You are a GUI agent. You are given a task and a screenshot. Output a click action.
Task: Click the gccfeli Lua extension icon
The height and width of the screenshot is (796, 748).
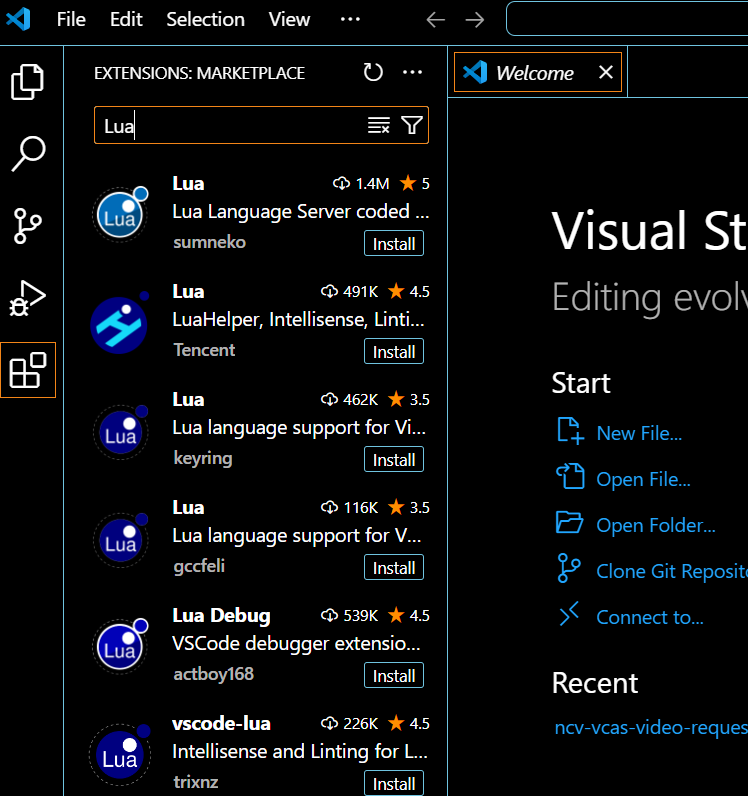coord(120,541)
